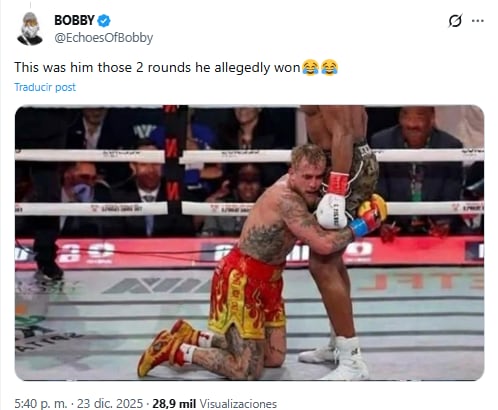Open the attached boxing photo
This screenshot has width=498, height=410.
click(x=249, y=243)
